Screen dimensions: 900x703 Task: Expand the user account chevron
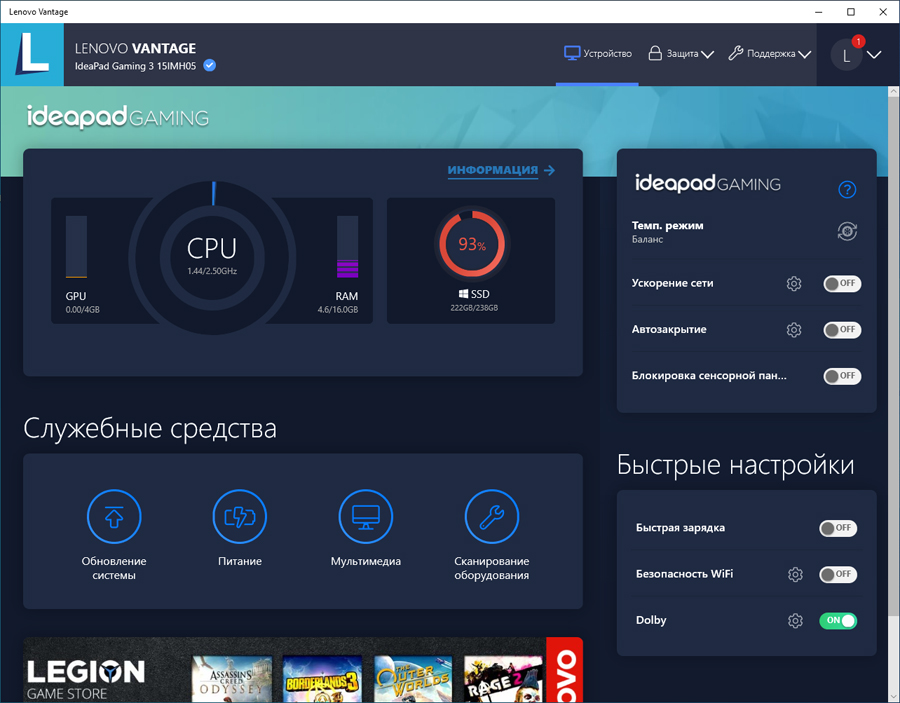point(874,55)
